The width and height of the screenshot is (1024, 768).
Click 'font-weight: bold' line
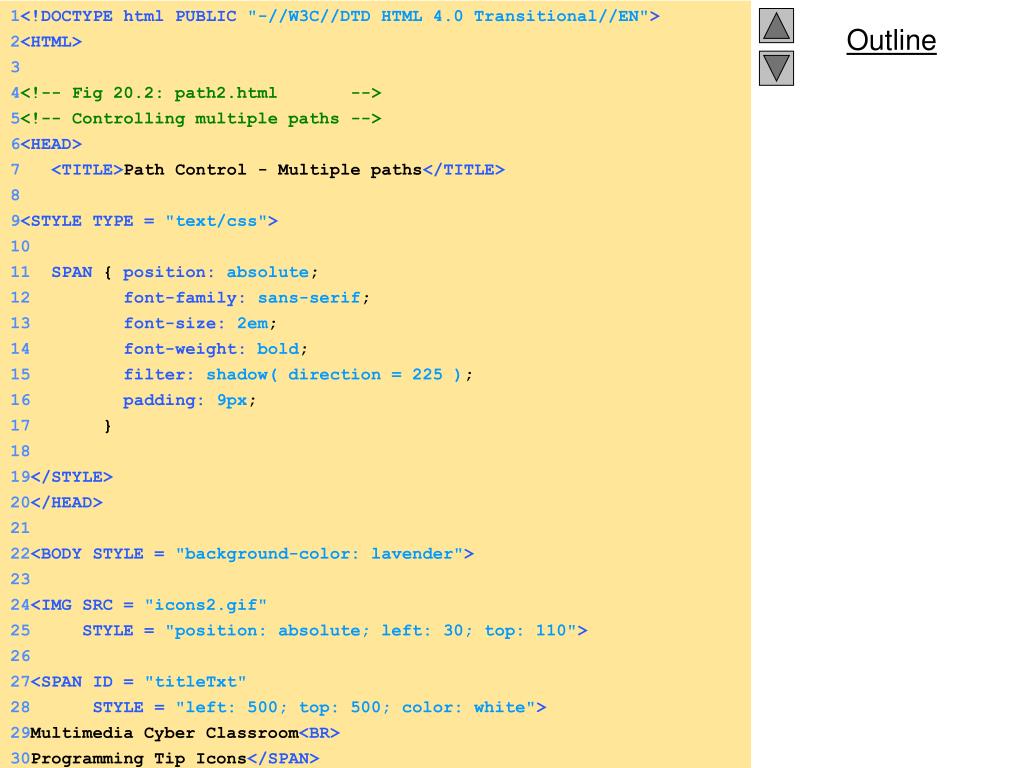click(216, 349)
